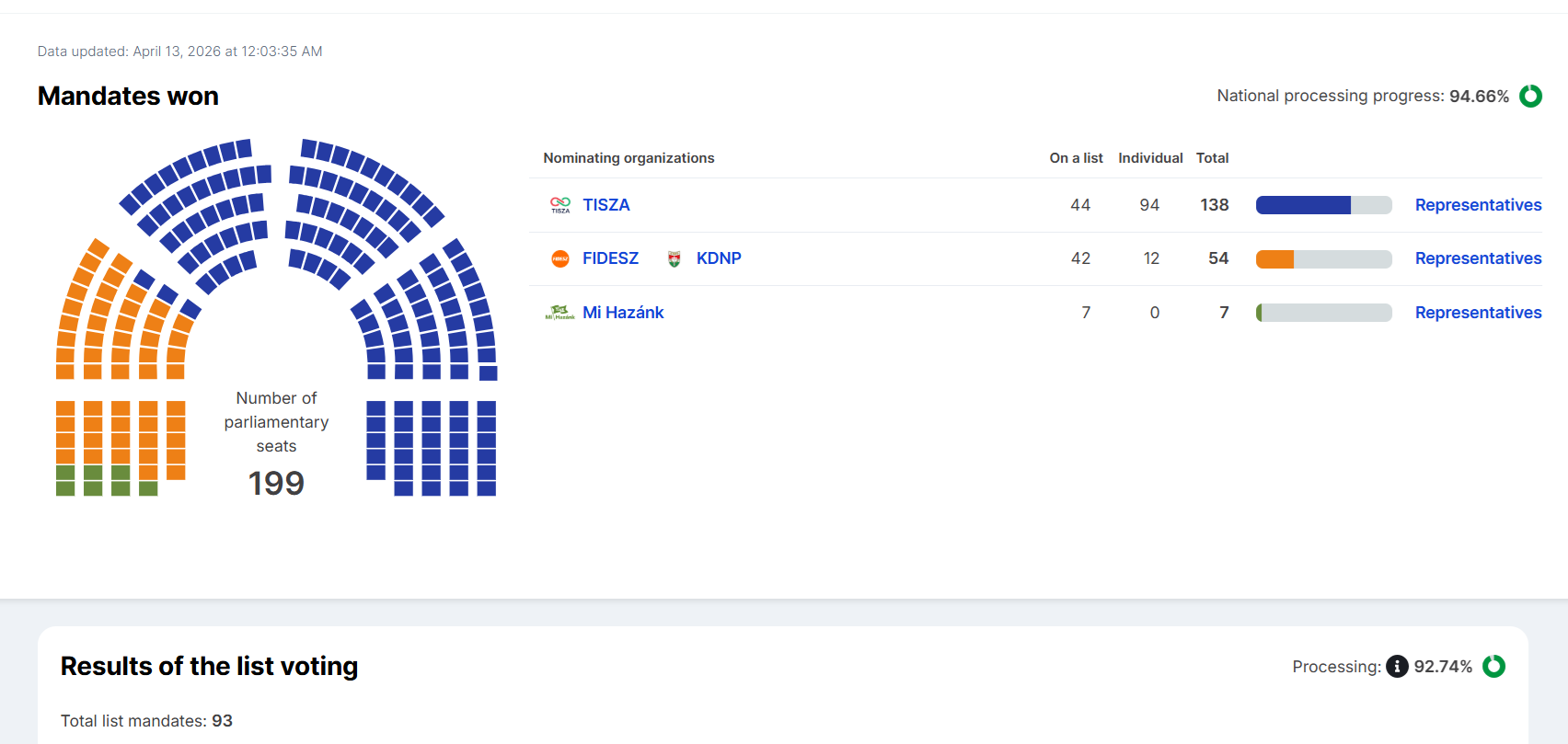The width and height of the screenshot is (1568, 744).
Task: Click the Processing info icon
Action: coord(1397,666)
